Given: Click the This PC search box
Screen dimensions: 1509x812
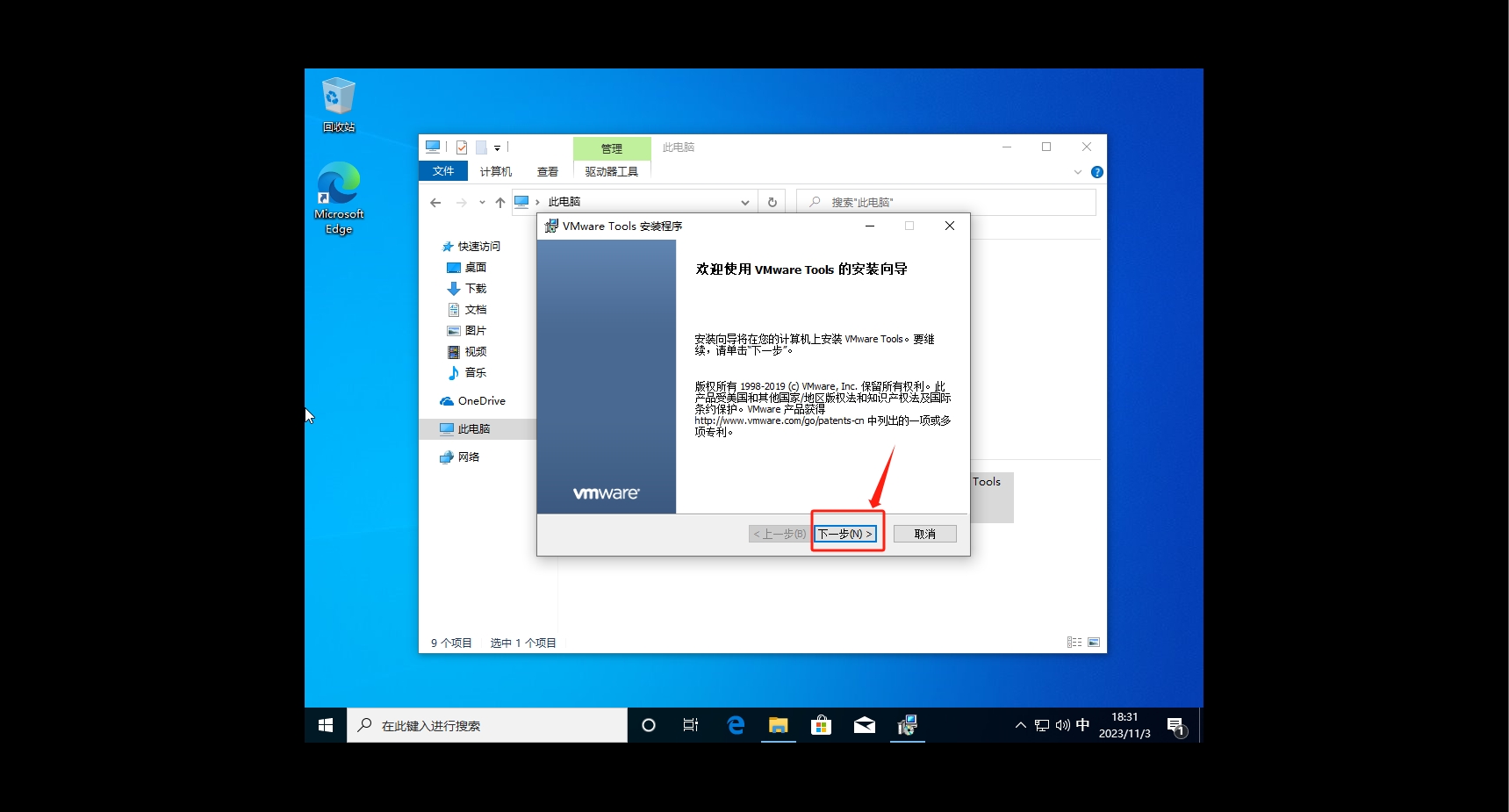Looking at the screenshot, I should click(946, 202).
